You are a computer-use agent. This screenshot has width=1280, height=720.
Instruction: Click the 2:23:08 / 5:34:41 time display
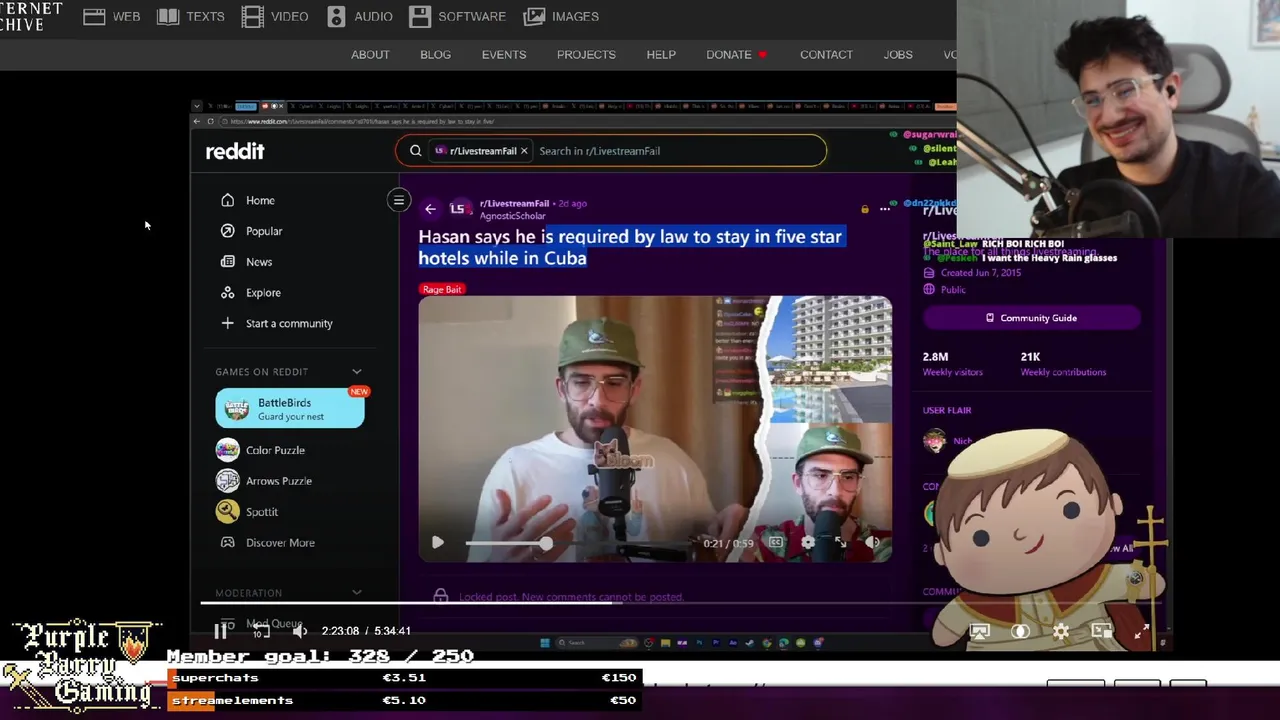pyautogui.click(x=366, y=631)
